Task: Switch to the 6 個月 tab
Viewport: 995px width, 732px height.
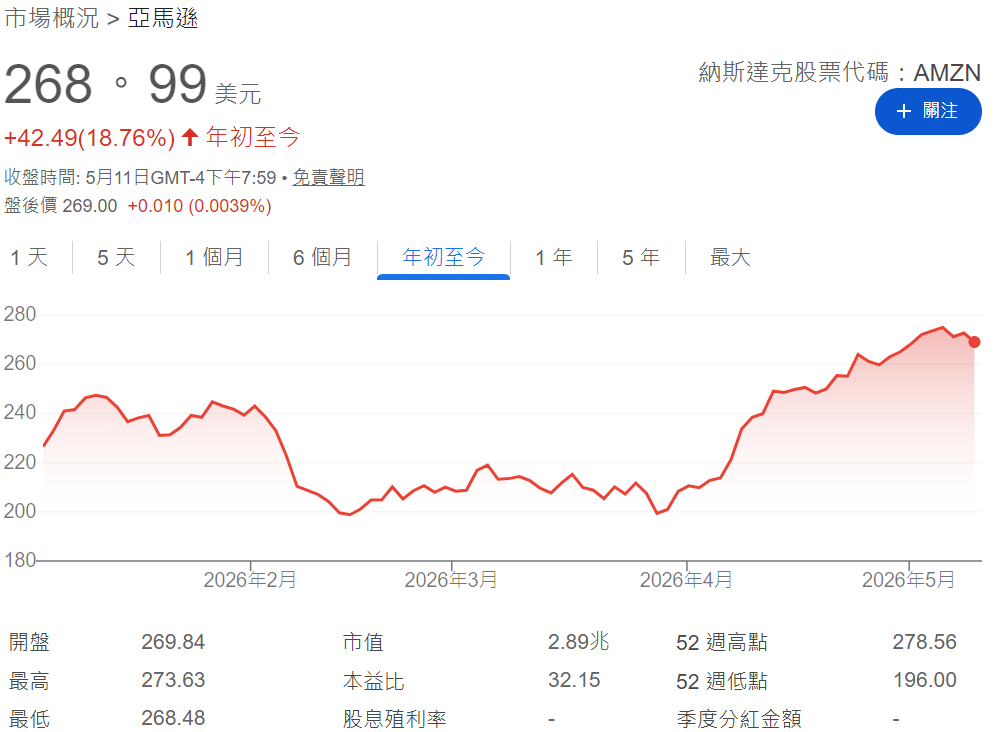Action: click(322, 258)
